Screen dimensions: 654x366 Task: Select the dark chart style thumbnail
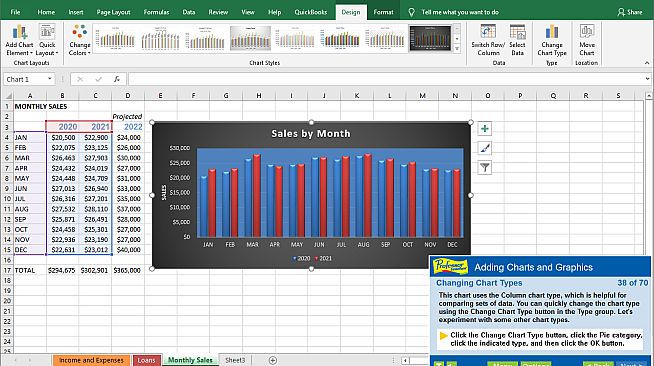(x=430, y=38)
